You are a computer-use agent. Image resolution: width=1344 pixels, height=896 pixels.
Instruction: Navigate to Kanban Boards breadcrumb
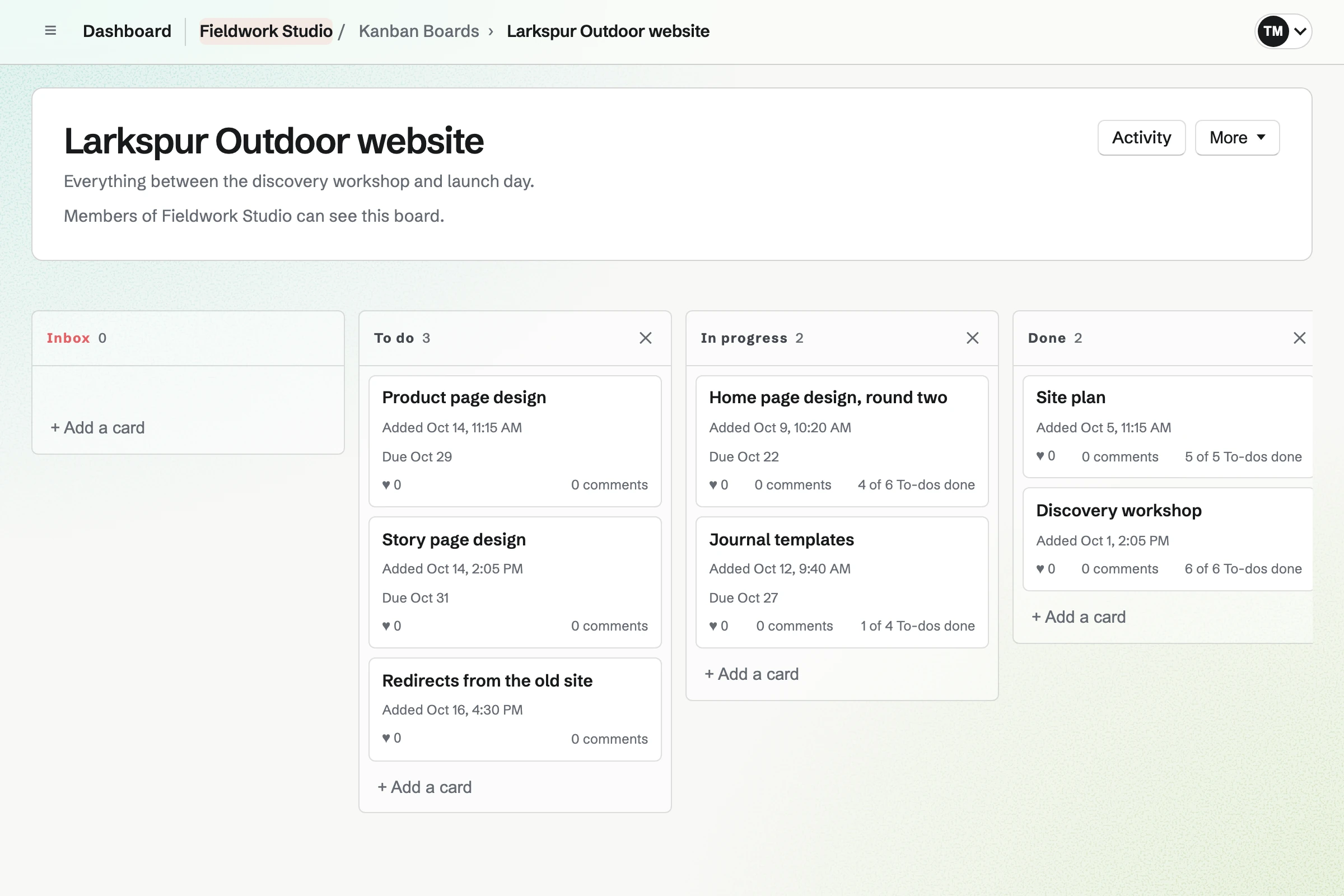419,31
